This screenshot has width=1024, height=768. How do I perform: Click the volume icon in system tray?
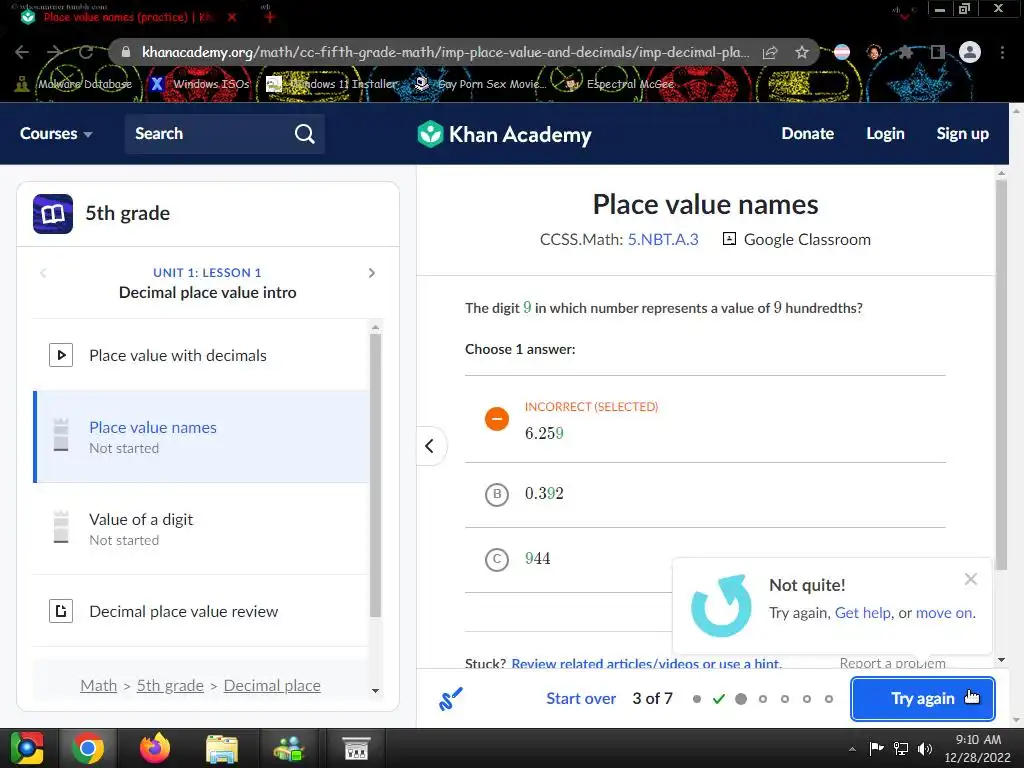coord(925,748)
